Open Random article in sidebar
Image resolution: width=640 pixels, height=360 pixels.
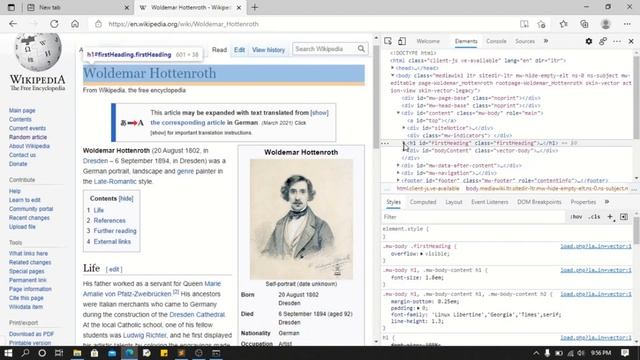(28, 137)
